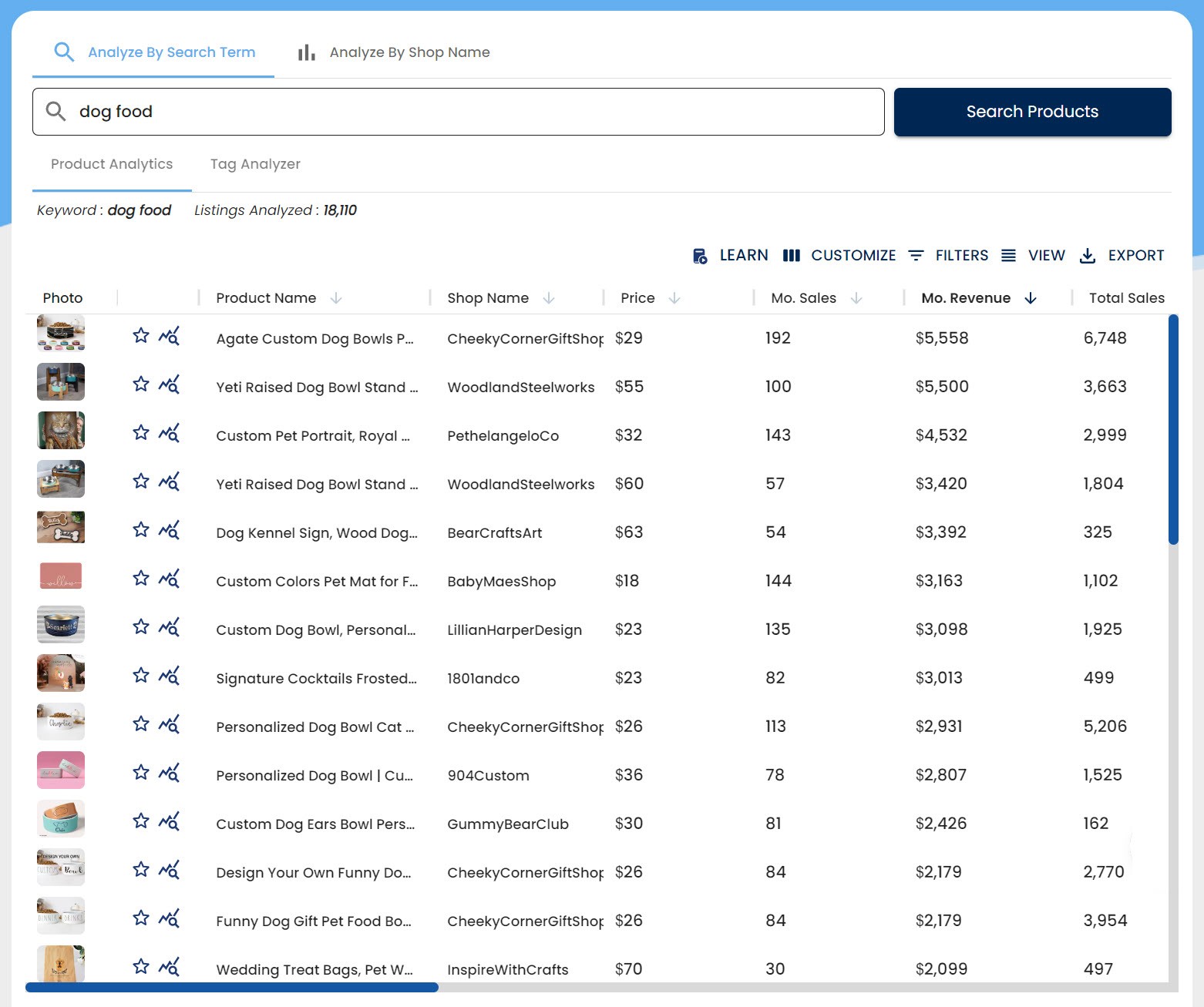Screen dimensions: 1204x1007
Task: Open Yeti Raised Dog Bowl $55 thumbnail
Action: [61, 382]
